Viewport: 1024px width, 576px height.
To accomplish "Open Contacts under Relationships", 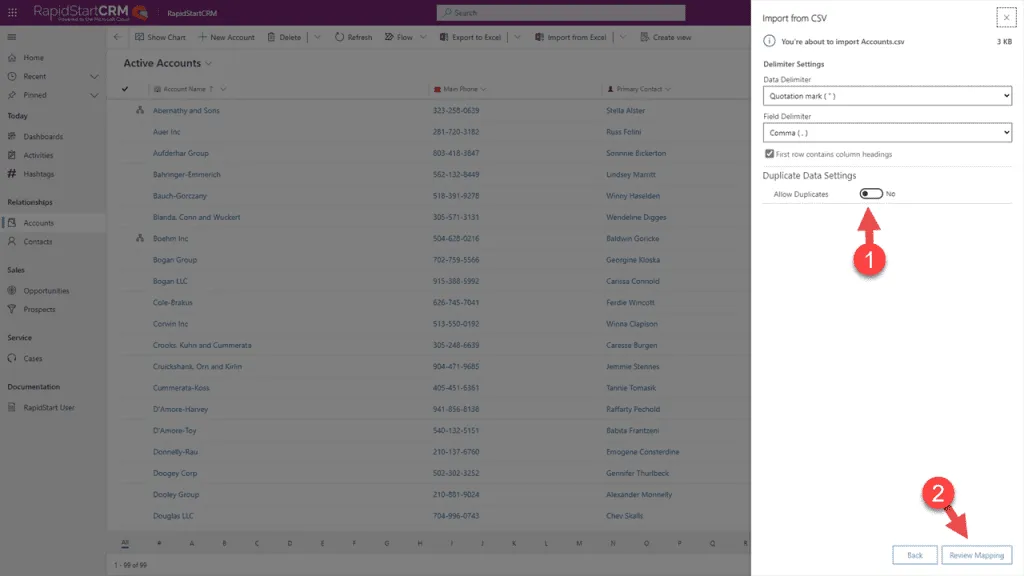I will (45, 240).
